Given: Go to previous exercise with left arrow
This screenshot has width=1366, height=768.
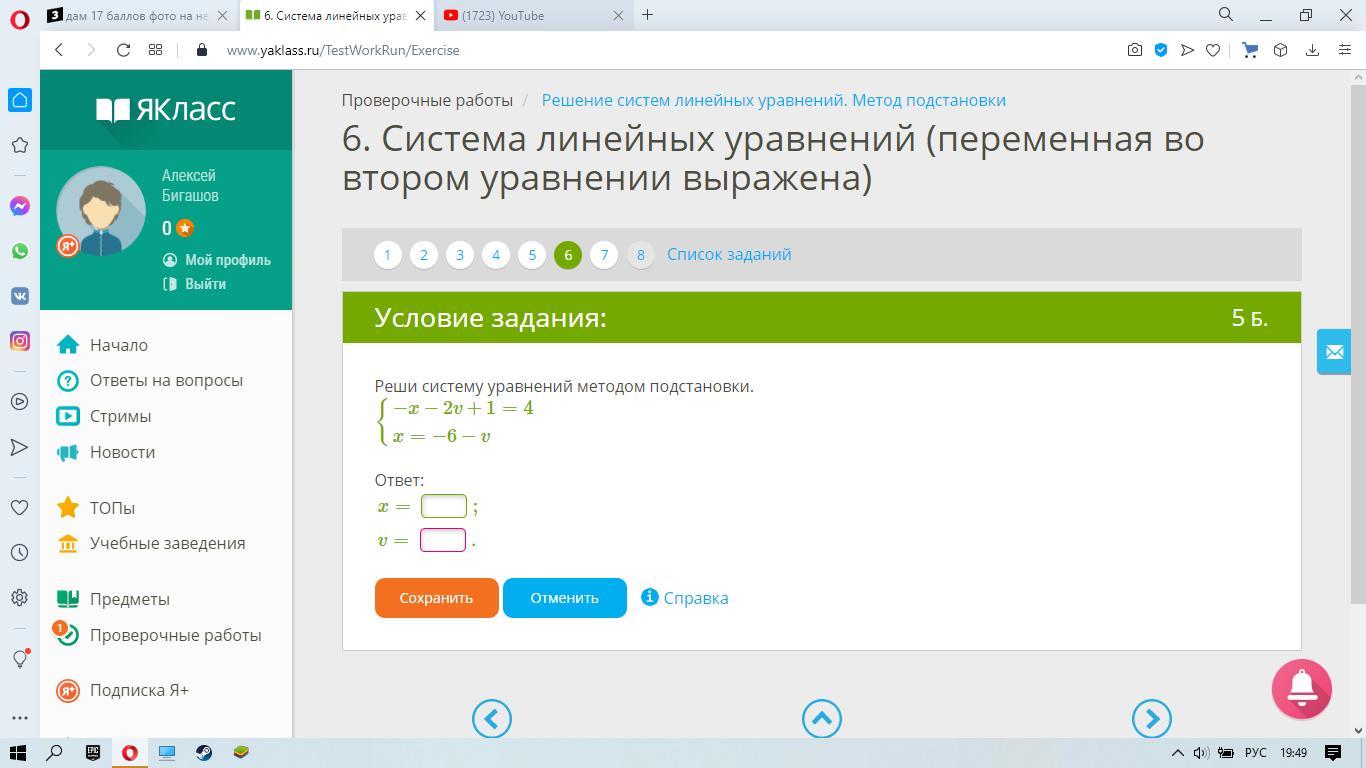Looking at the screenshot, I should tap(491, 718).
